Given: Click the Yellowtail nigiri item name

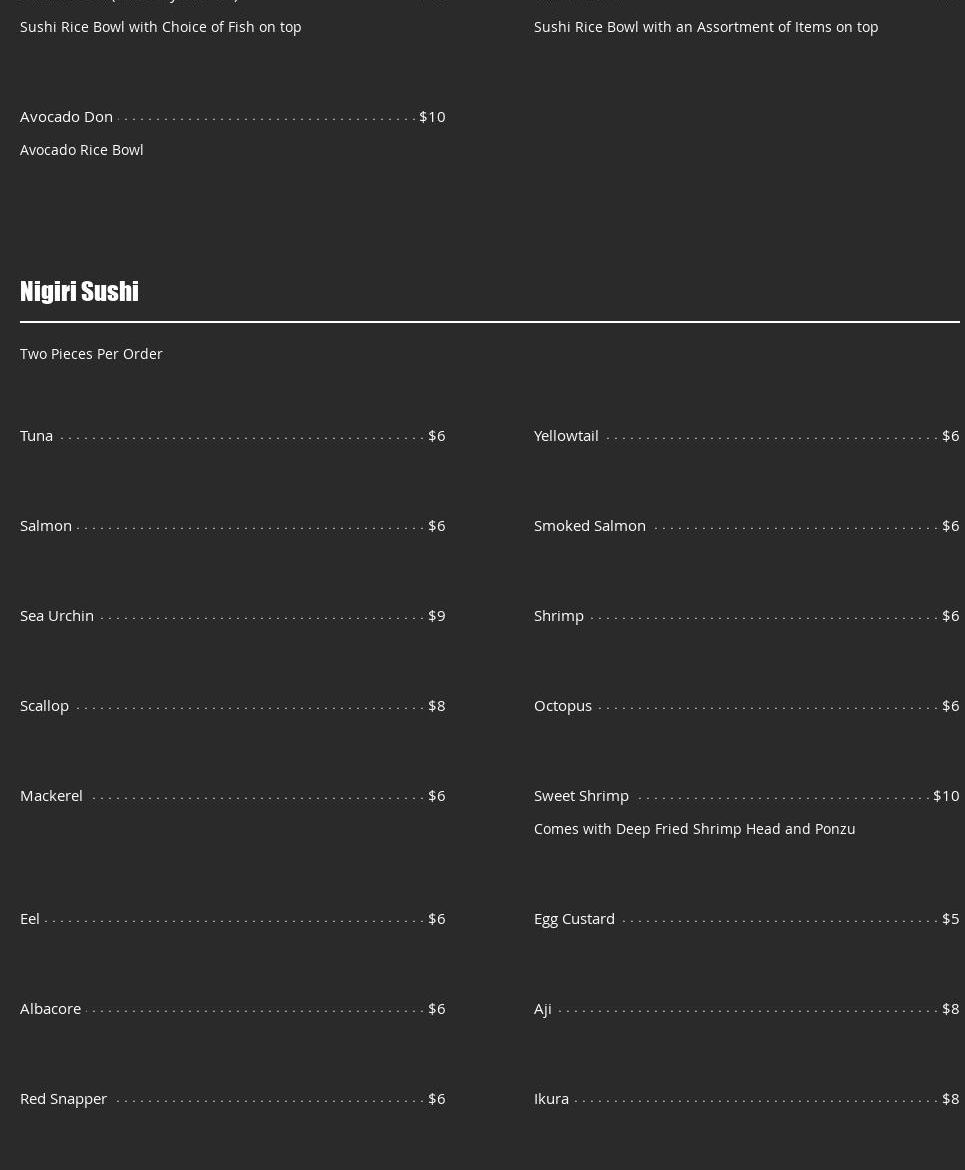Looking at the screenshot, I should tap(566, 435).
